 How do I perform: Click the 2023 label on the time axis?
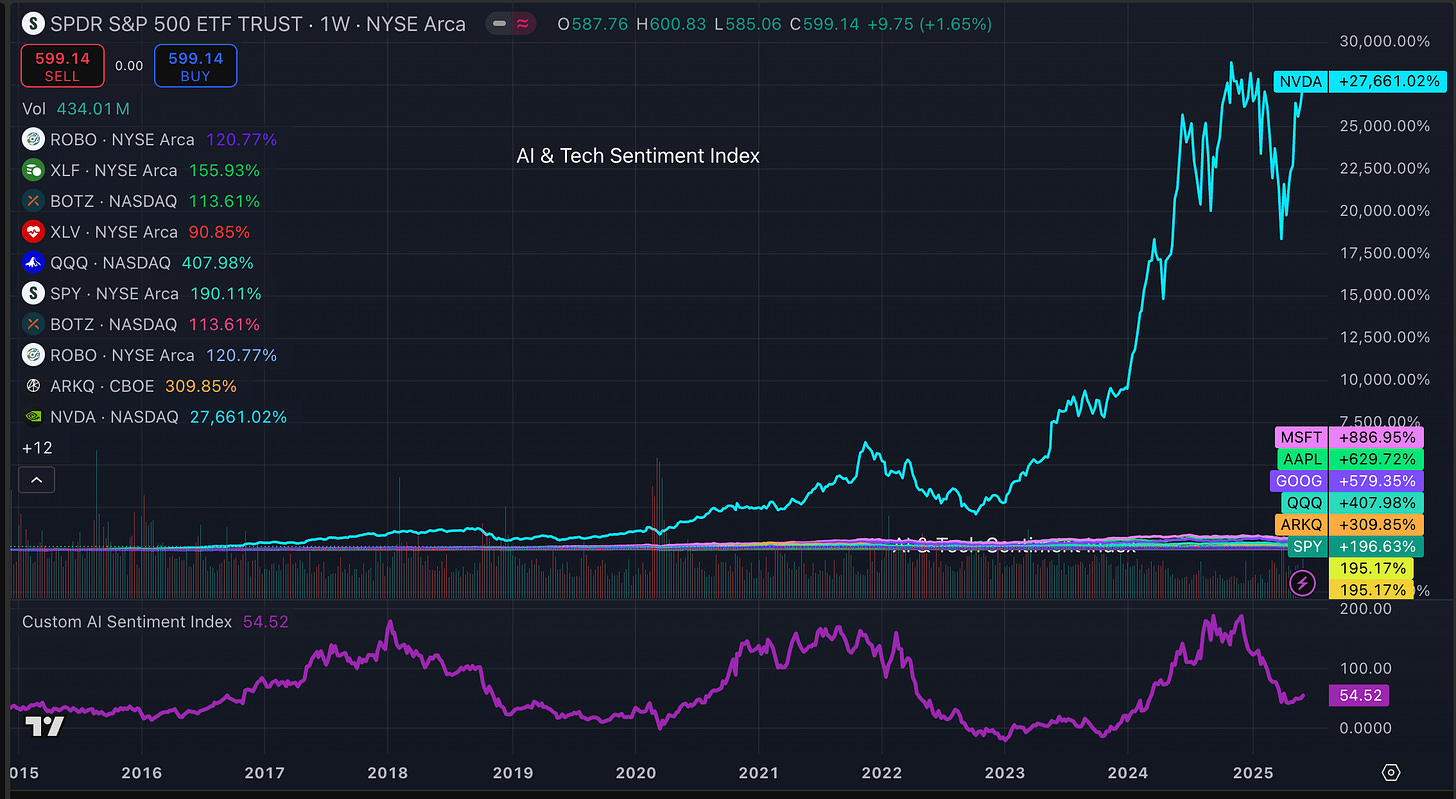(1004, 773)
